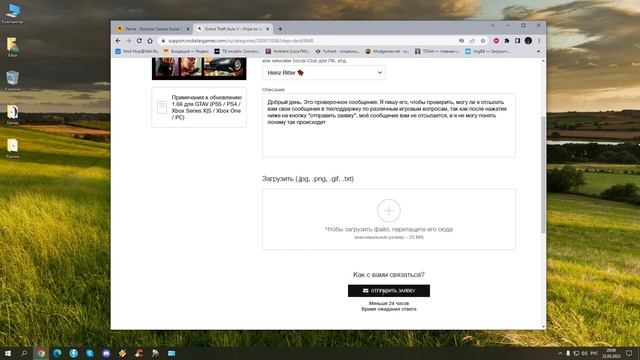This screenshot has width=640, height=360.
Task: Open the Heinz Ritter account dropdown
Action: tap(324, 73)
